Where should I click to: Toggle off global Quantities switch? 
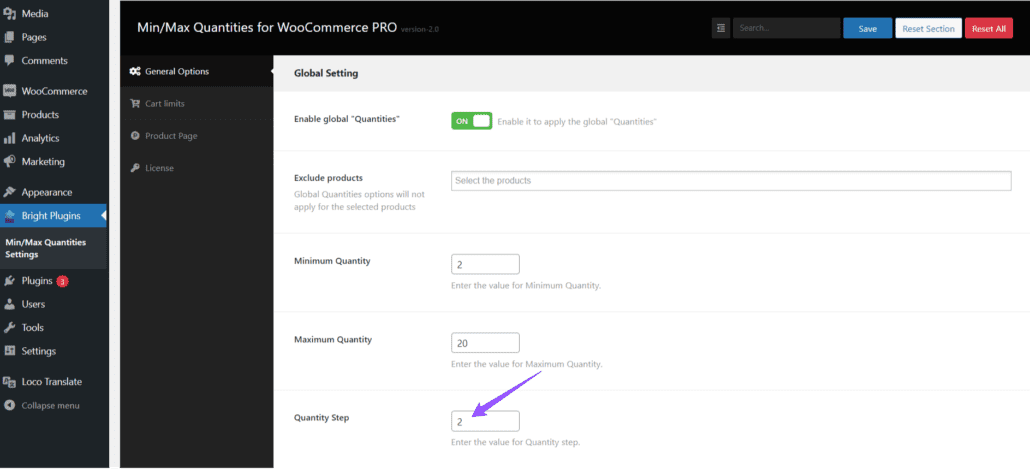pos(471,120)
